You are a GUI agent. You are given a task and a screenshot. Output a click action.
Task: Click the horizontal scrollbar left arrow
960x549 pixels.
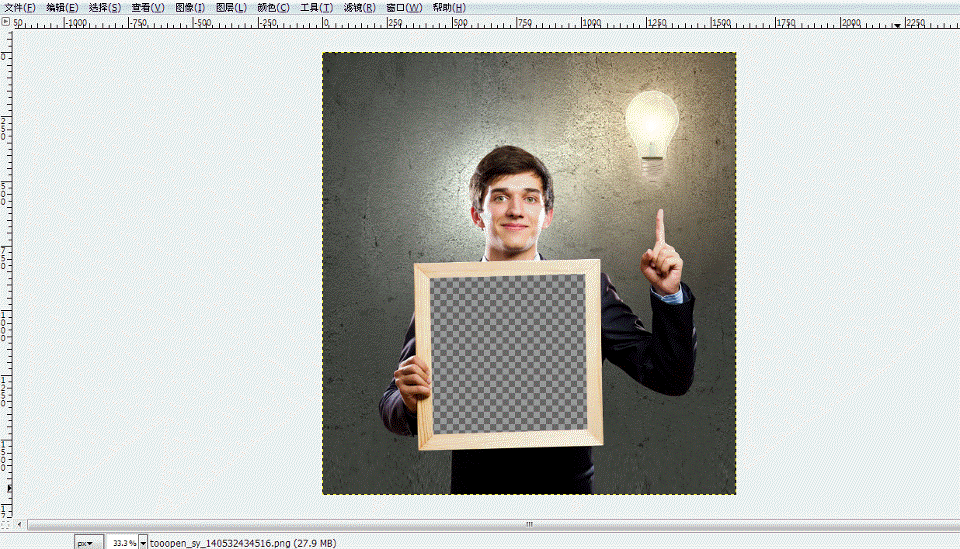20,525
